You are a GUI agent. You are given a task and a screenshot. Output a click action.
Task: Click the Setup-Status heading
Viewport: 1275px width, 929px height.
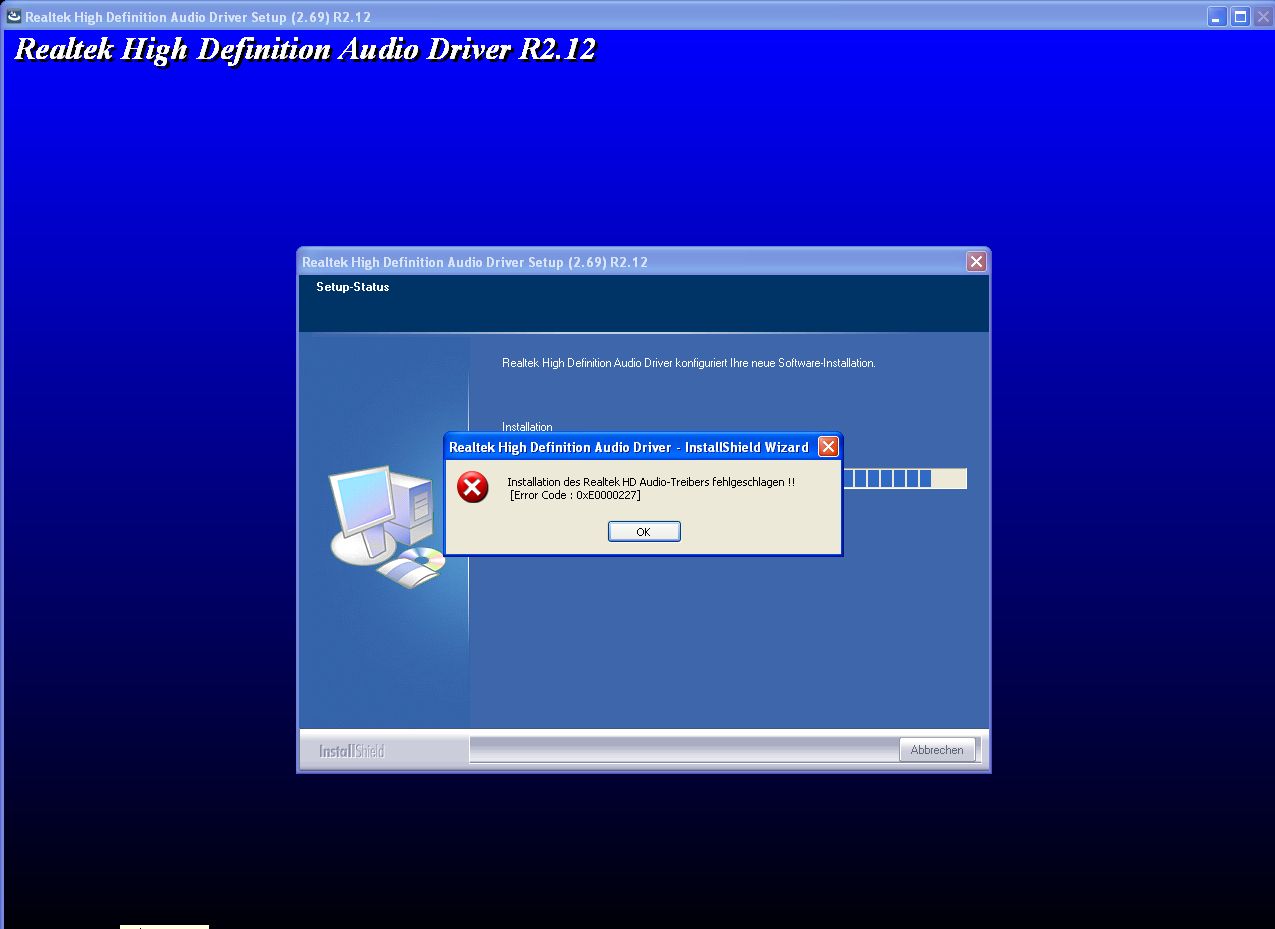point(353,287)
